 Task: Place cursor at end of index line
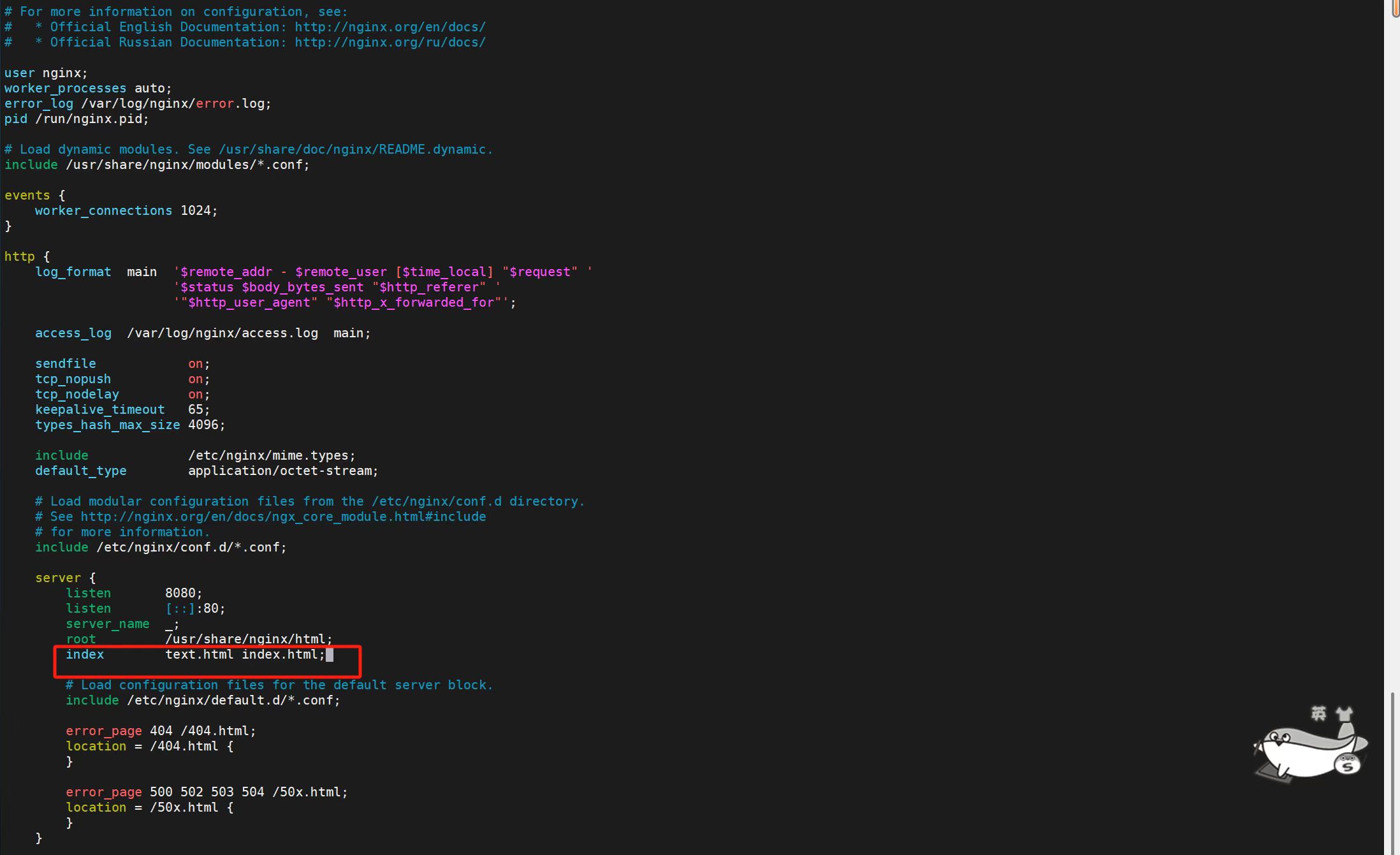329,655
